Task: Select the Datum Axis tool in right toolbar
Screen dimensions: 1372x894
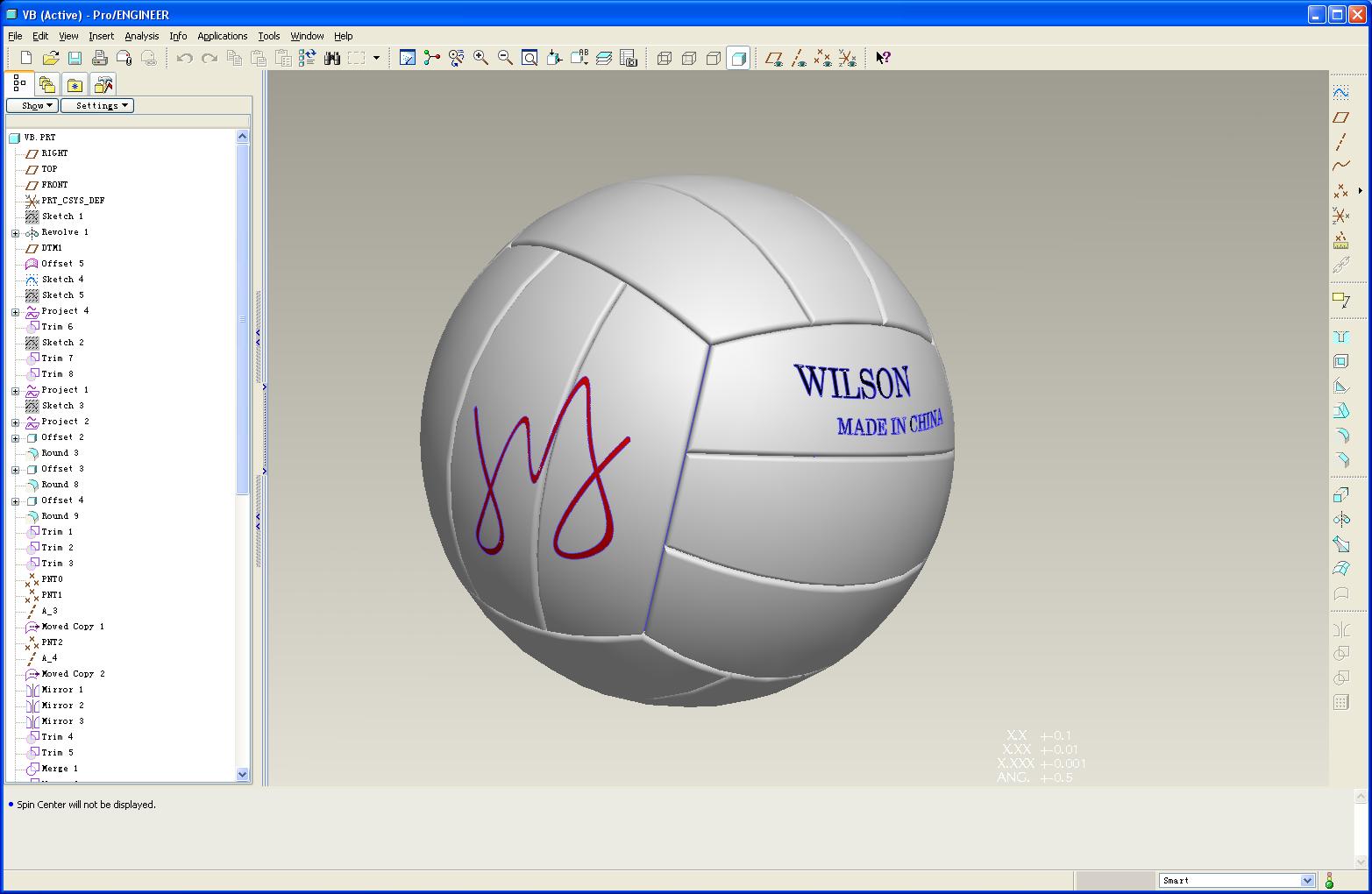Action: [1340, 141]
